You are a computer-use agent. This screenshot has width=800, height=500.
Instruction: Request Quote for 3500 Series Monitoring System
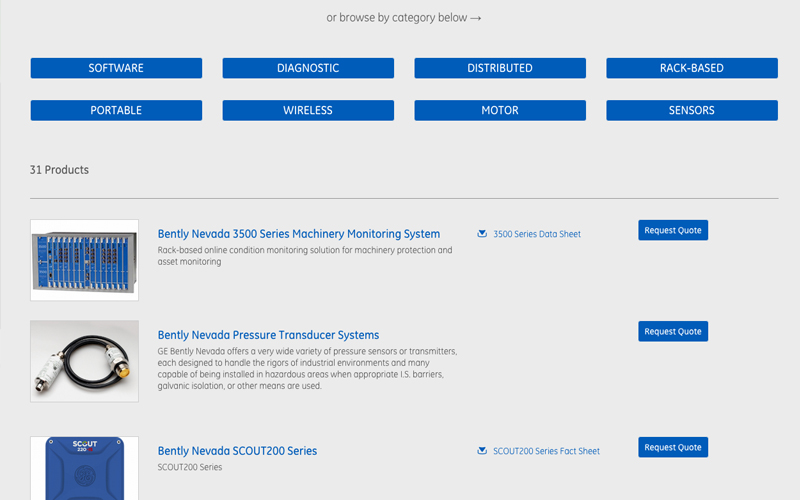673,230
